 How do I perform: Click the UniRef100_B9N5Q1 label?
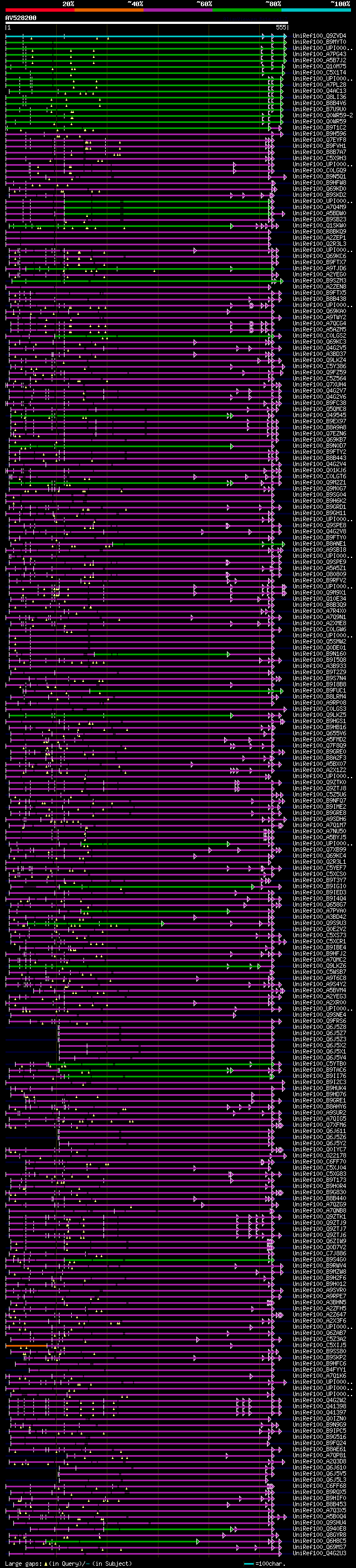(x=319, y=176)
